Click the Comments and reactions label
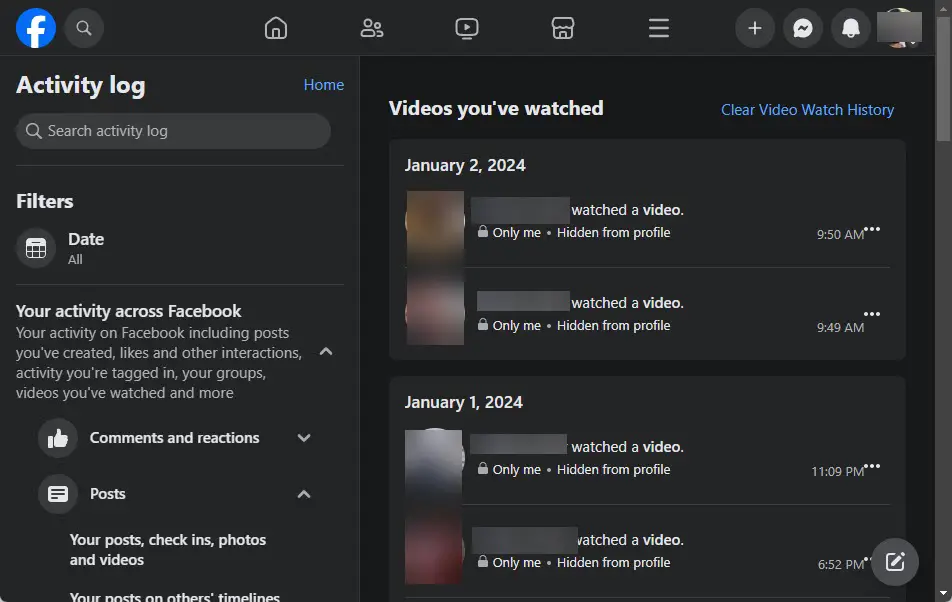 [174, 438]
